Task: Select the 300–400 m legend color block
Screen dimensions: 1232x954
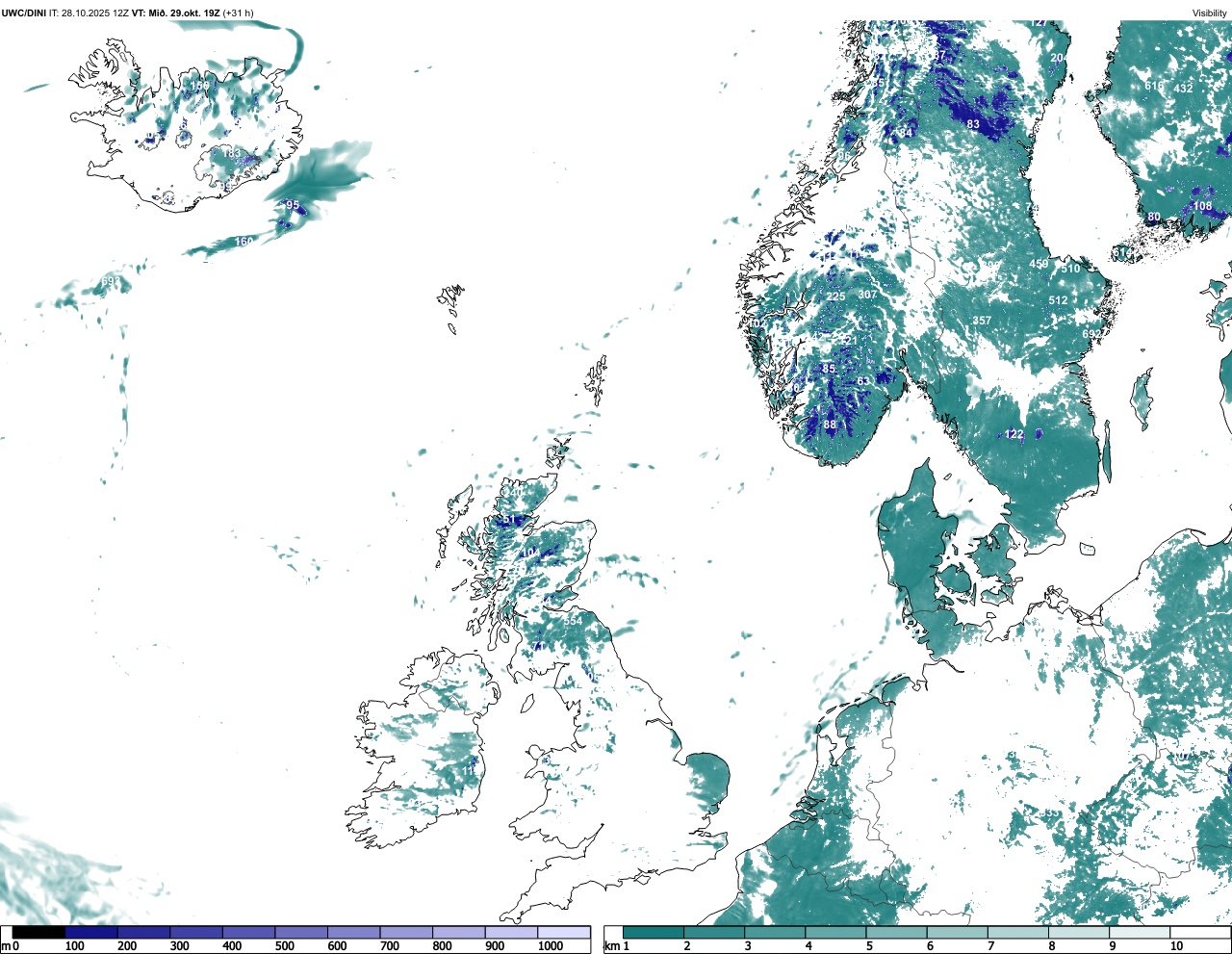Action: [196, 932]
